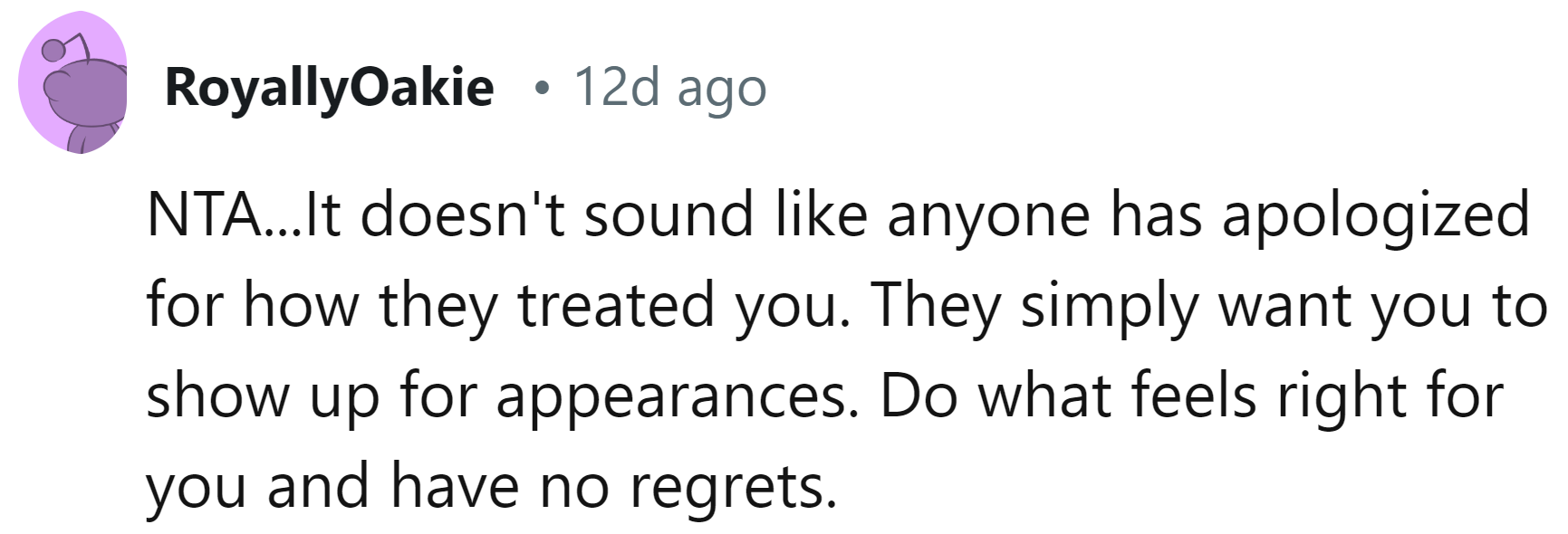Click the word "how" in the second line
The width and height of the screenshot is (1568, 534).
(x=301, y=306)
